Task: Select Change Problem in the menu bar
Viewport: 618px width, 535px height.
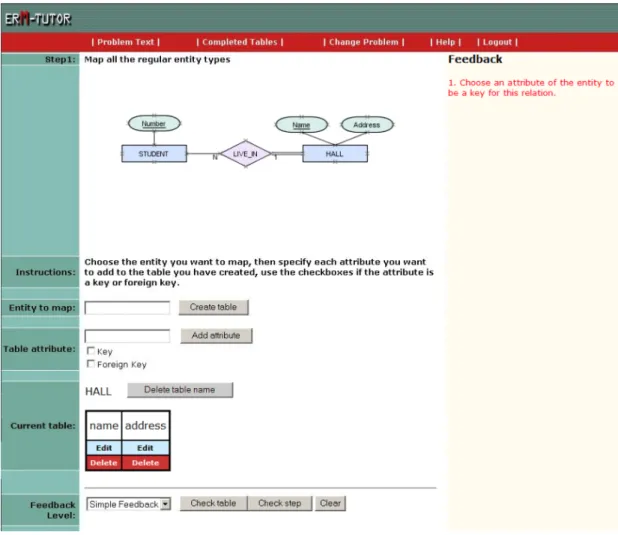Action: pos(363,42)
